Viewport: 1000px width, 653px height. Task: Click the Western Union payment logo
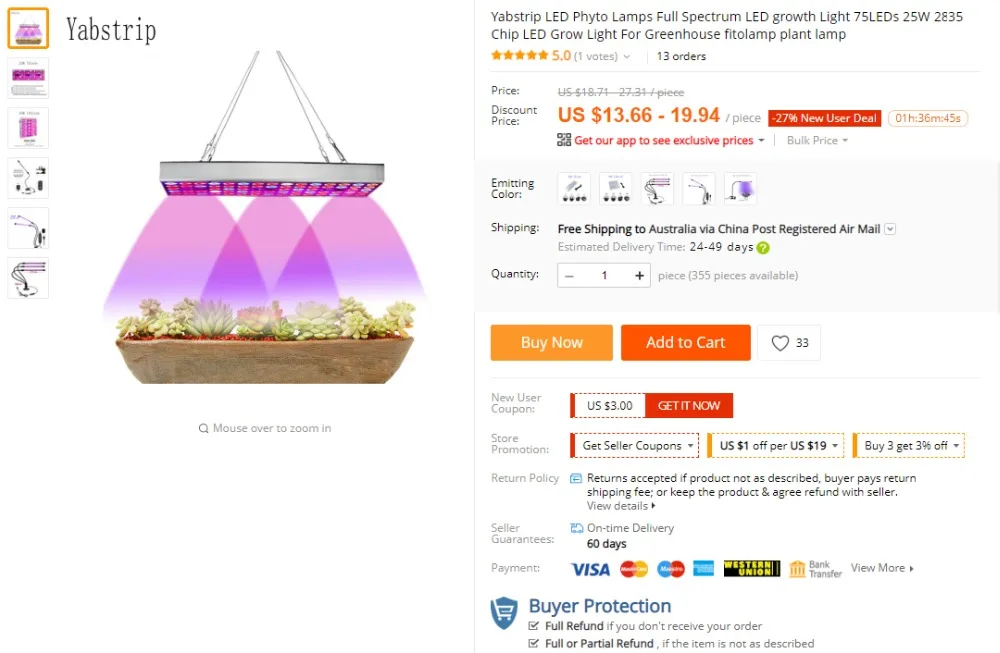[752, 569]
